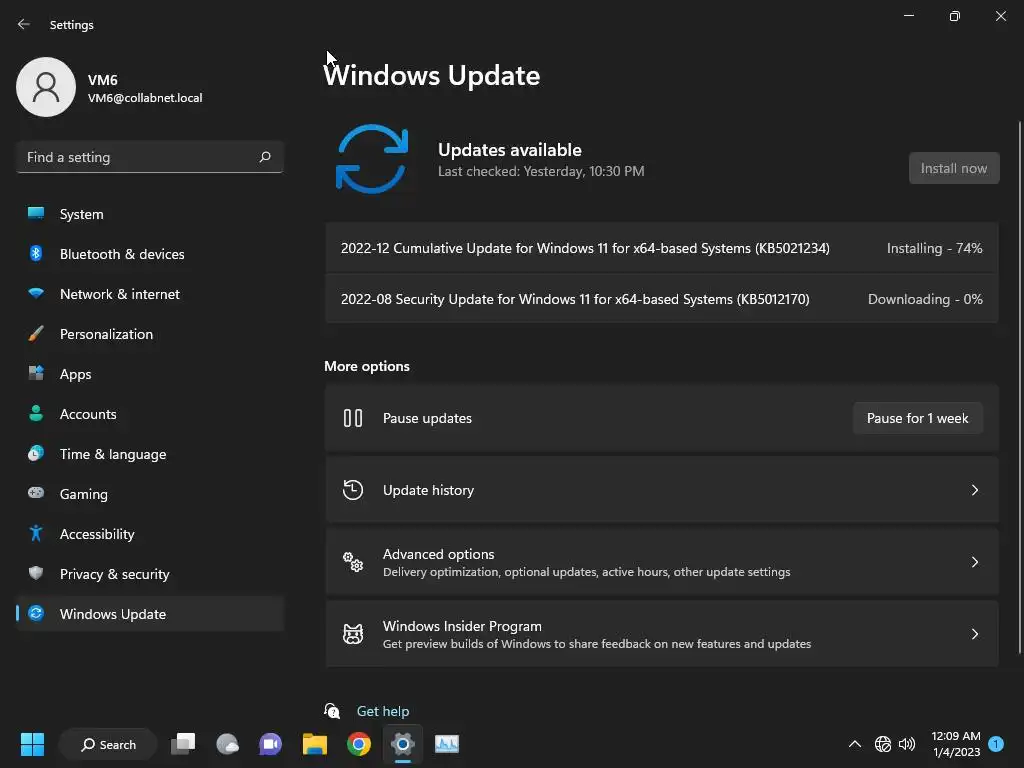Viewport: 1024px width, 768px height.
Task: Open Task View from the taskbar
Action: (183, 744)
